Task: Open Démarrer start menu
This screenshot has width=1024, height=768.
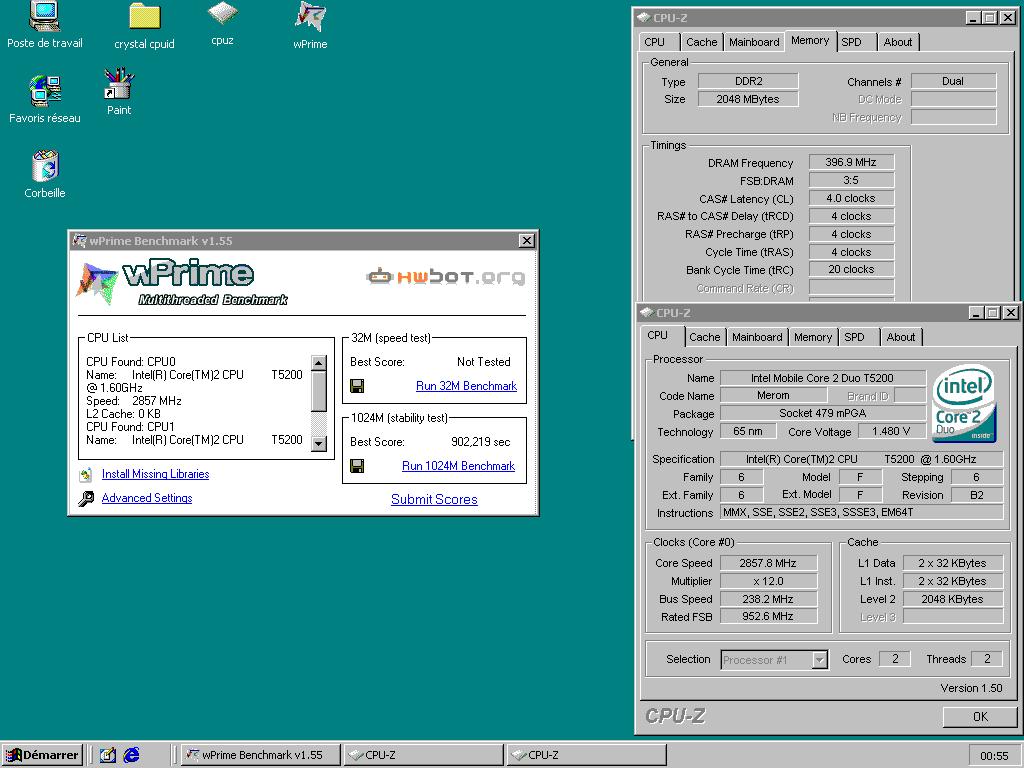Action: tap(42, 755)
